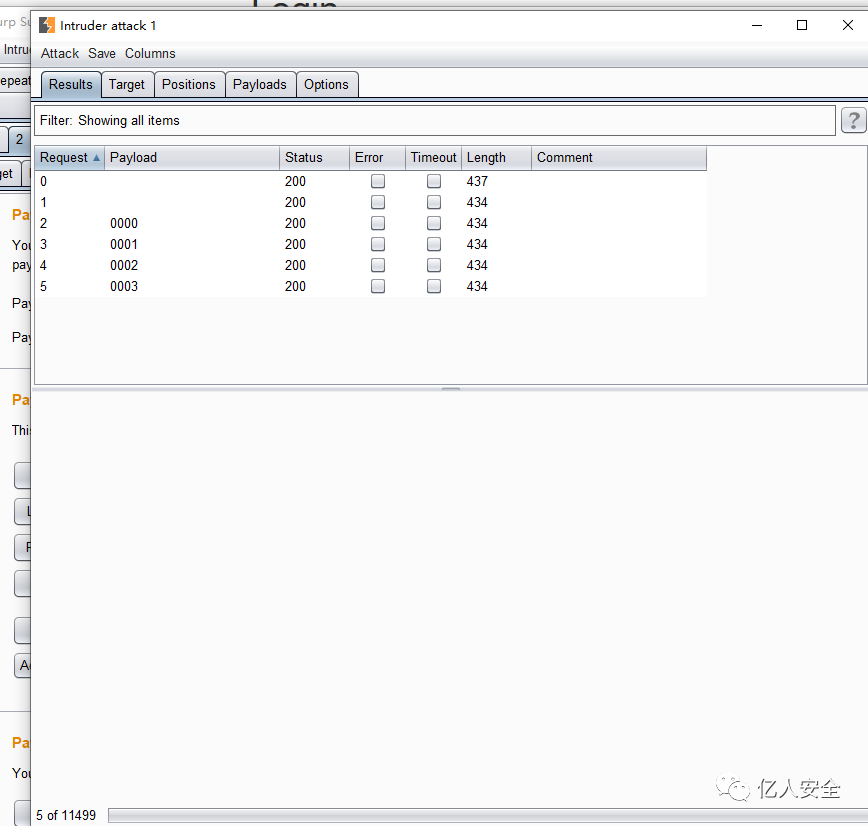Toggle Timeout checkbox for payload 0003
The height and width of the screenshot is (826, 868).
[434, 286]
